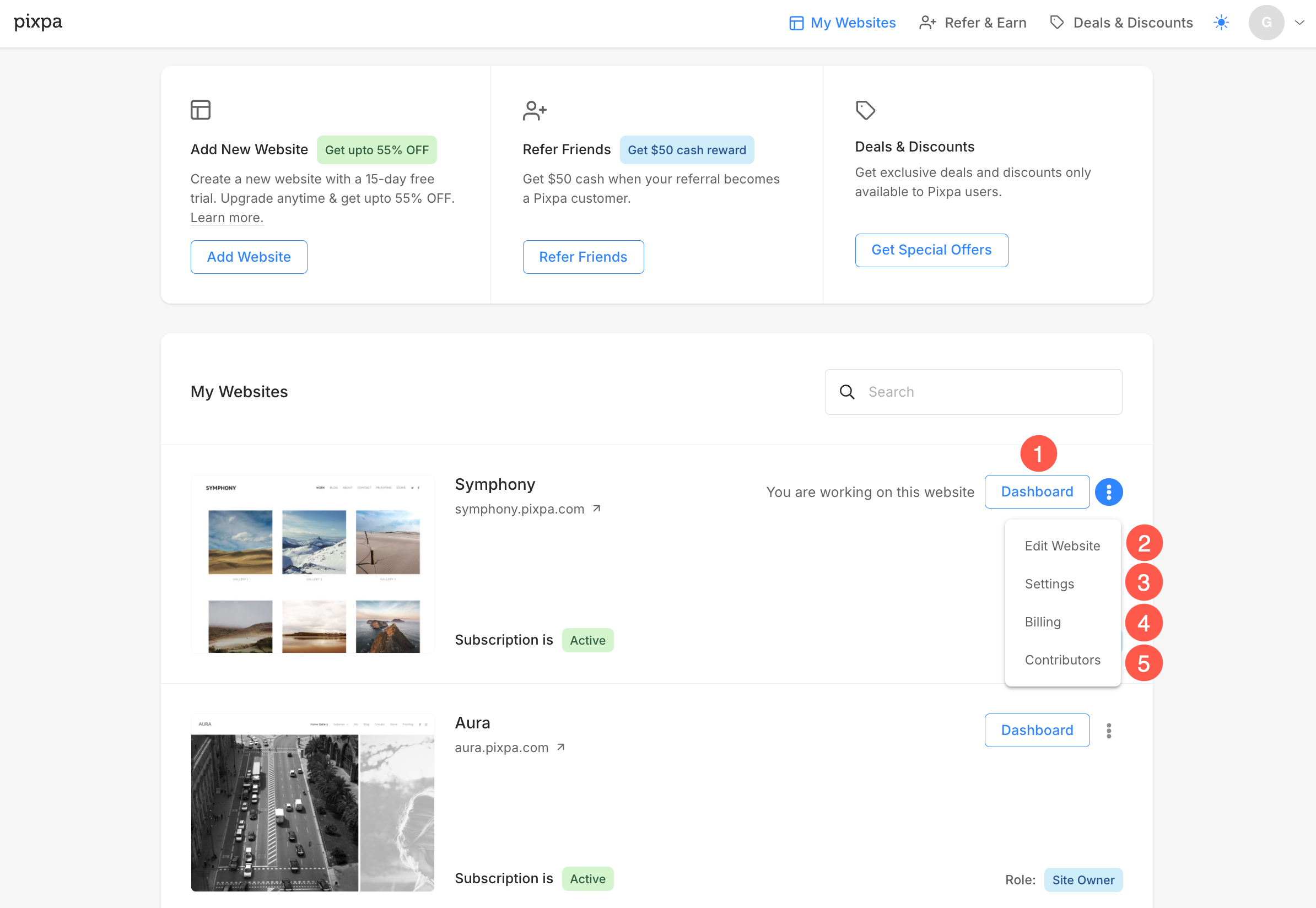
Task: Open Aura's three-dots options menu
Action: click(x=1108, y=730)
